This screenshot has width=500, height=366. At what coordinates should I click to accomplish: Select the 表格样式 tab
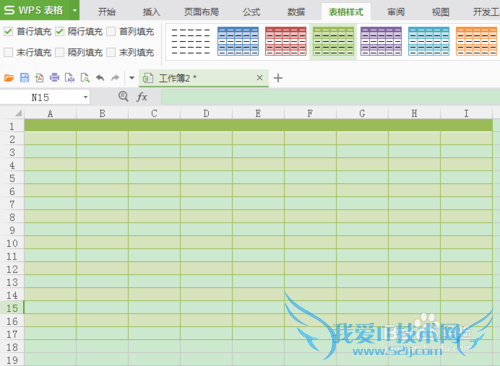[x=346, y=12]
